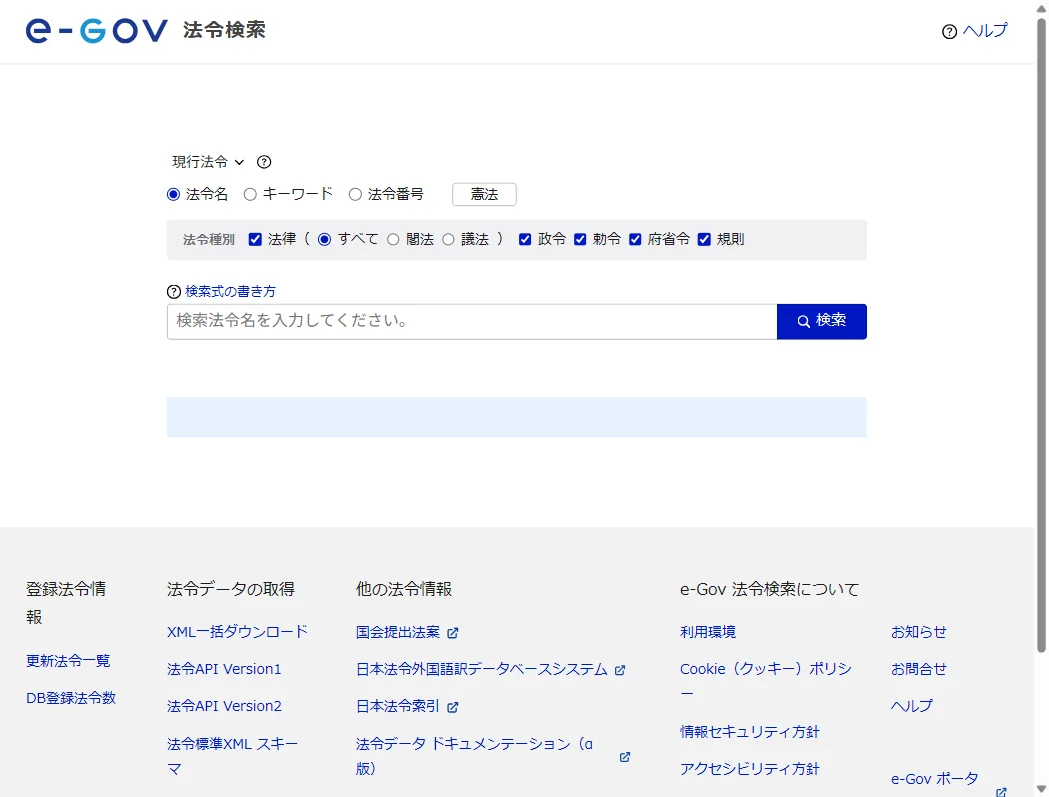Click the blue 検索 search button
Image resolution: width=1049 pixels, height=797 pixels.
[x=822, y=321]
